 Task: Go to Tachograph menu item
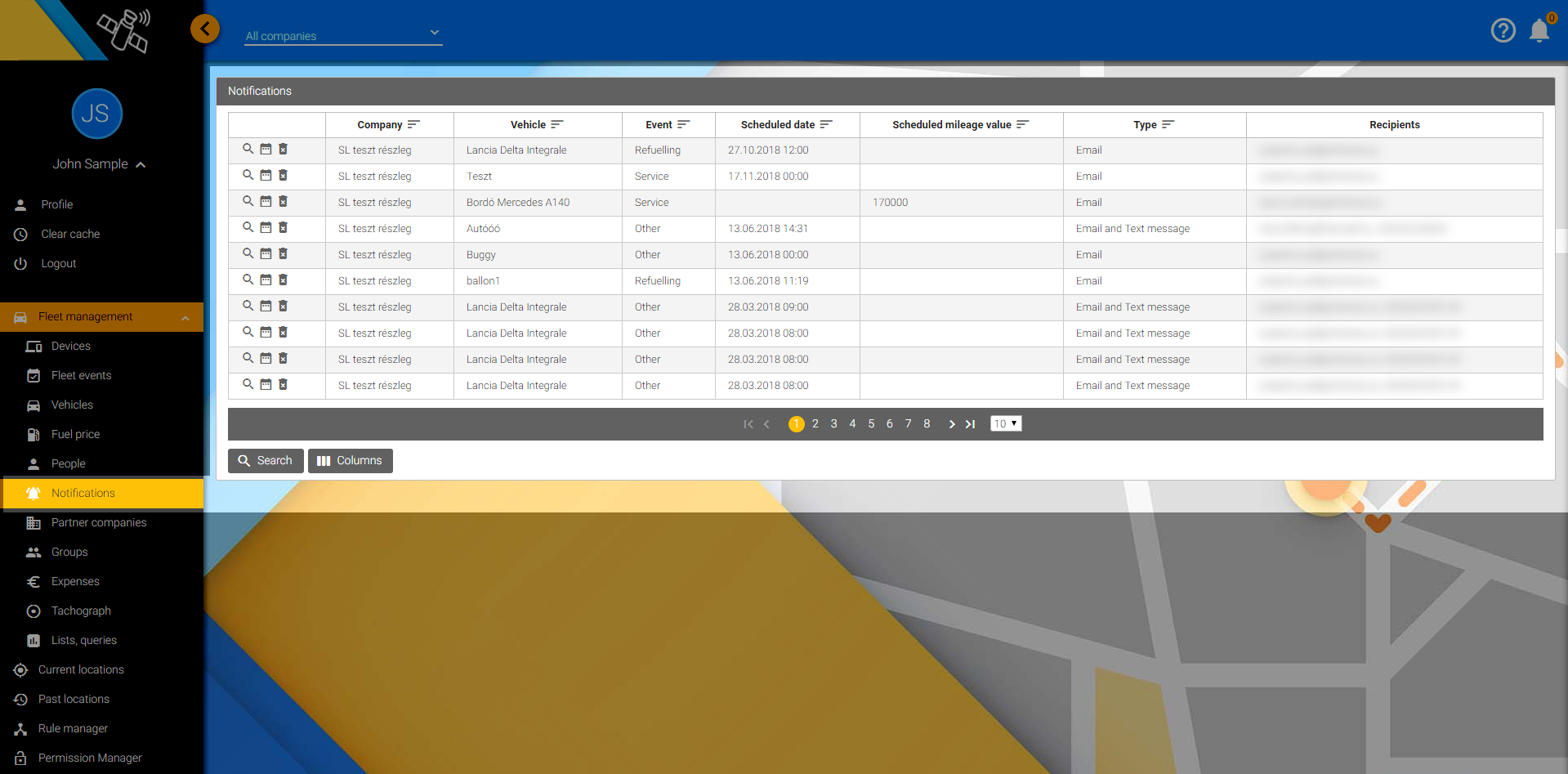coord(81,611)
